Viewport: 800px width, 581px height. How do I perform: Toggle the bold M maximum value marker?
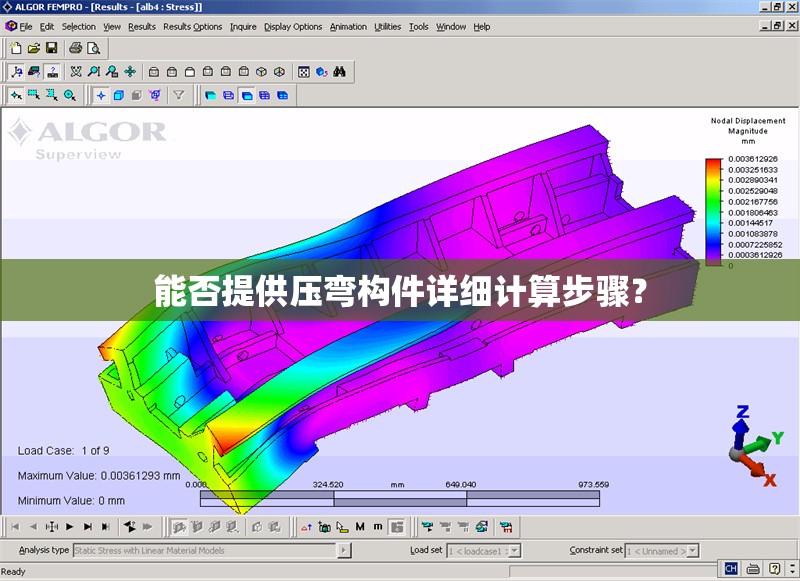[x=360, y=526]
